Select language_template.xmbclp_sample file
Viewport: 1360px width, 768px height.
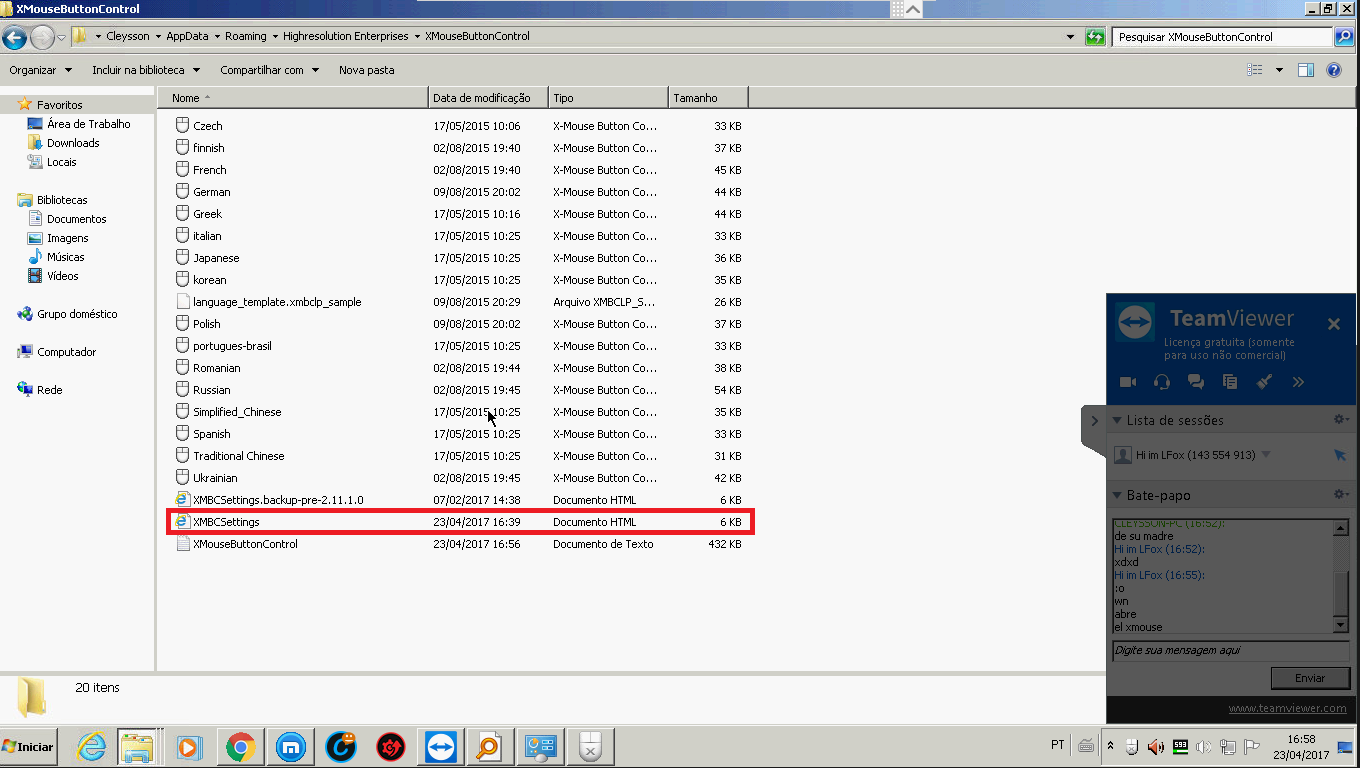[460, 302]
